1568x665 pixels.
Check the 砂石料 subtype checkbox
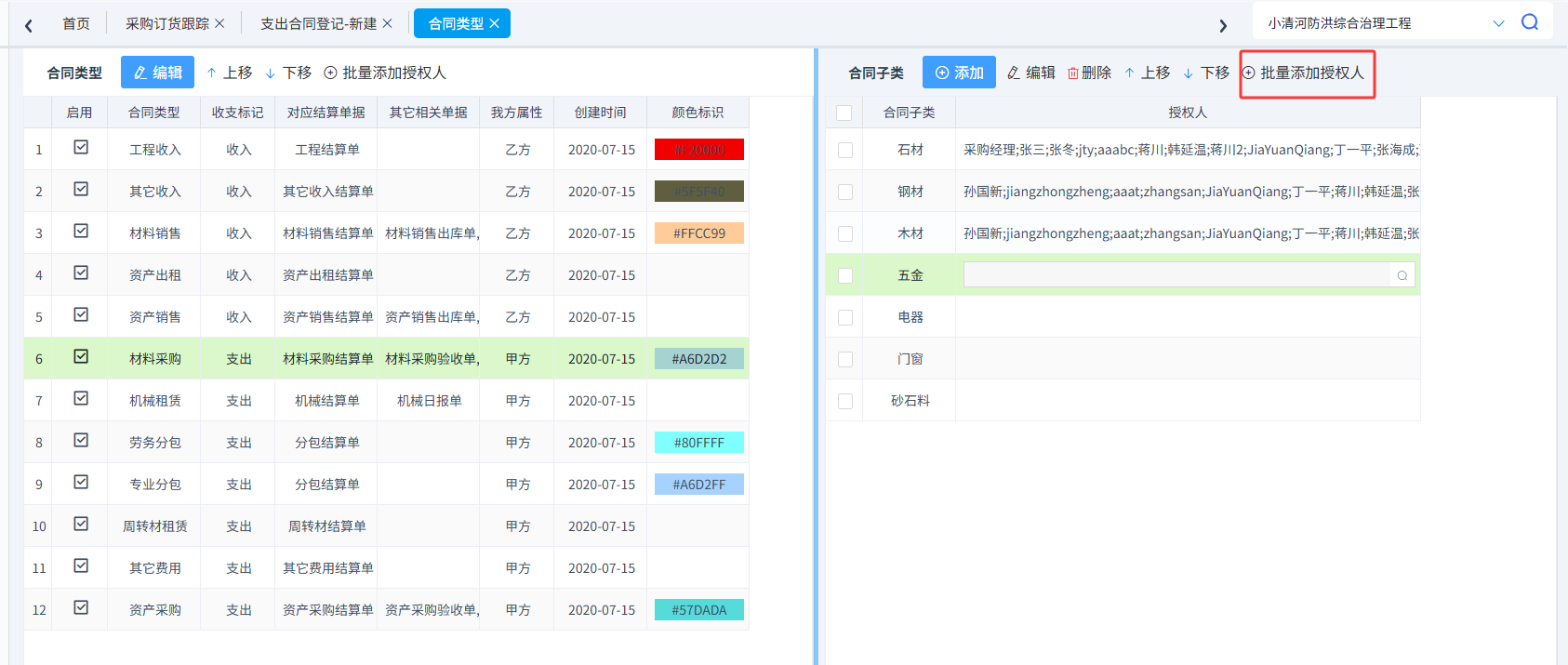coord(845,401)
